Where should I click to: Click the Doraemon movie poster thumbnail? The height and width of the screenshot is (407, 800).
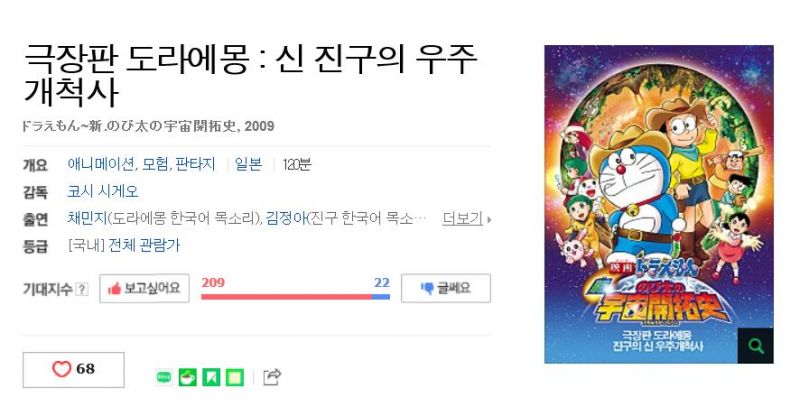coord(659,205)
